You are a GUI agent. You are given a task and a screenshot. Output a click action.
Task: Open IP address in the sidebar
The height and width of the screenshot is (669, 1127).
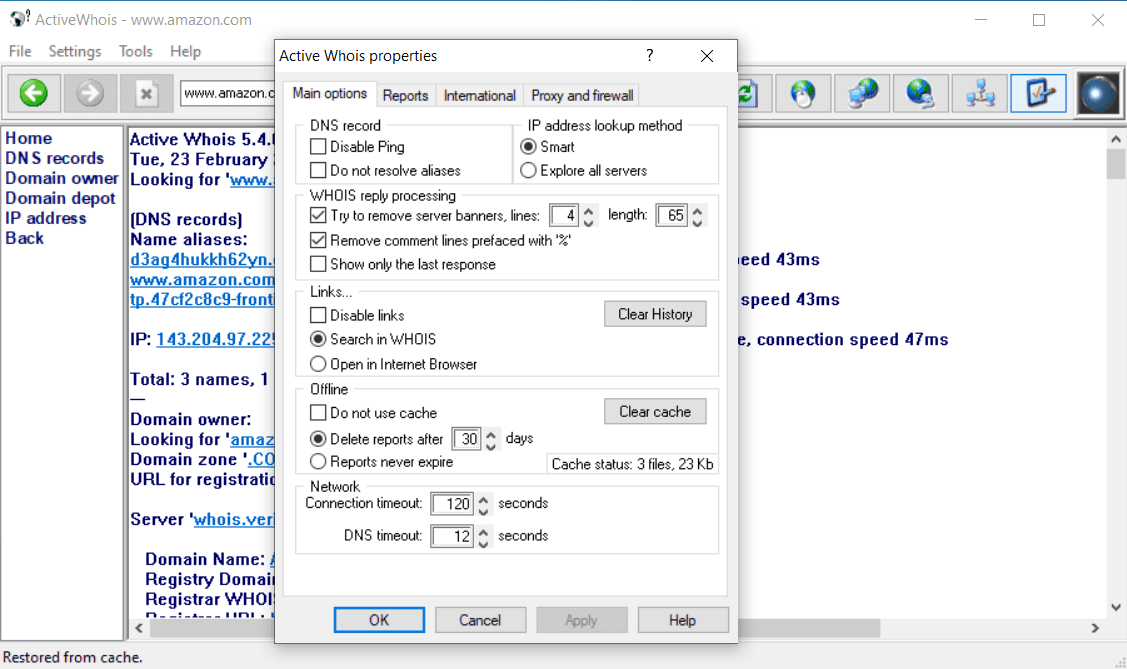click(x=46, y=218)
